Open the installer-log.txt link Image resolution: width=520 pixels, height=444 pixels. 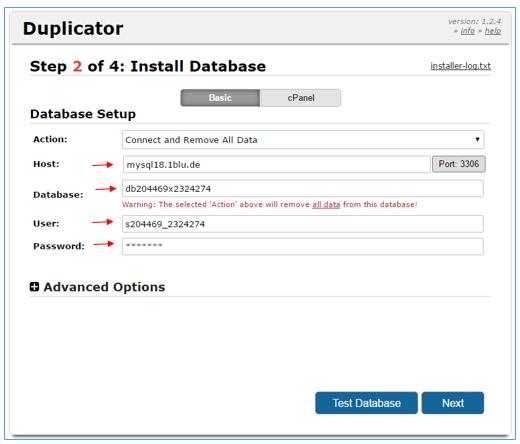point(460,66)
